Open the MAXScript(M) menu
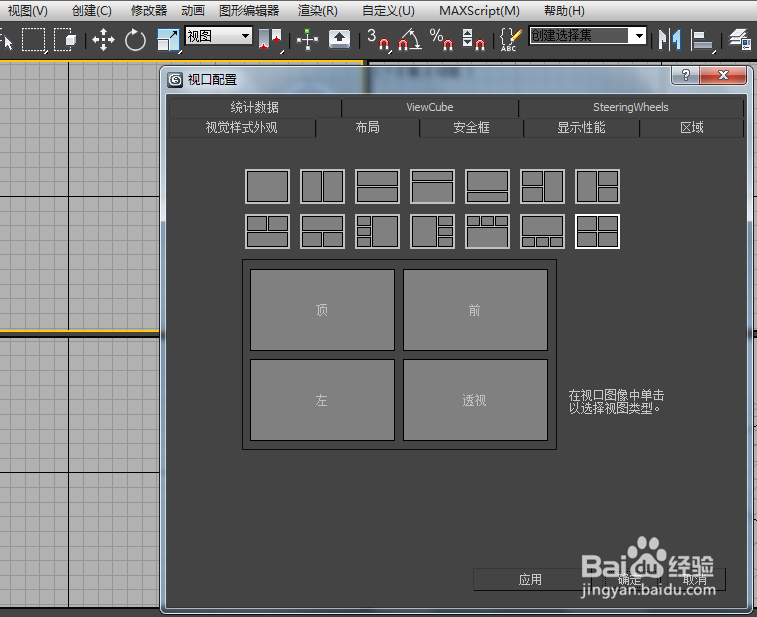 (479, 10)
